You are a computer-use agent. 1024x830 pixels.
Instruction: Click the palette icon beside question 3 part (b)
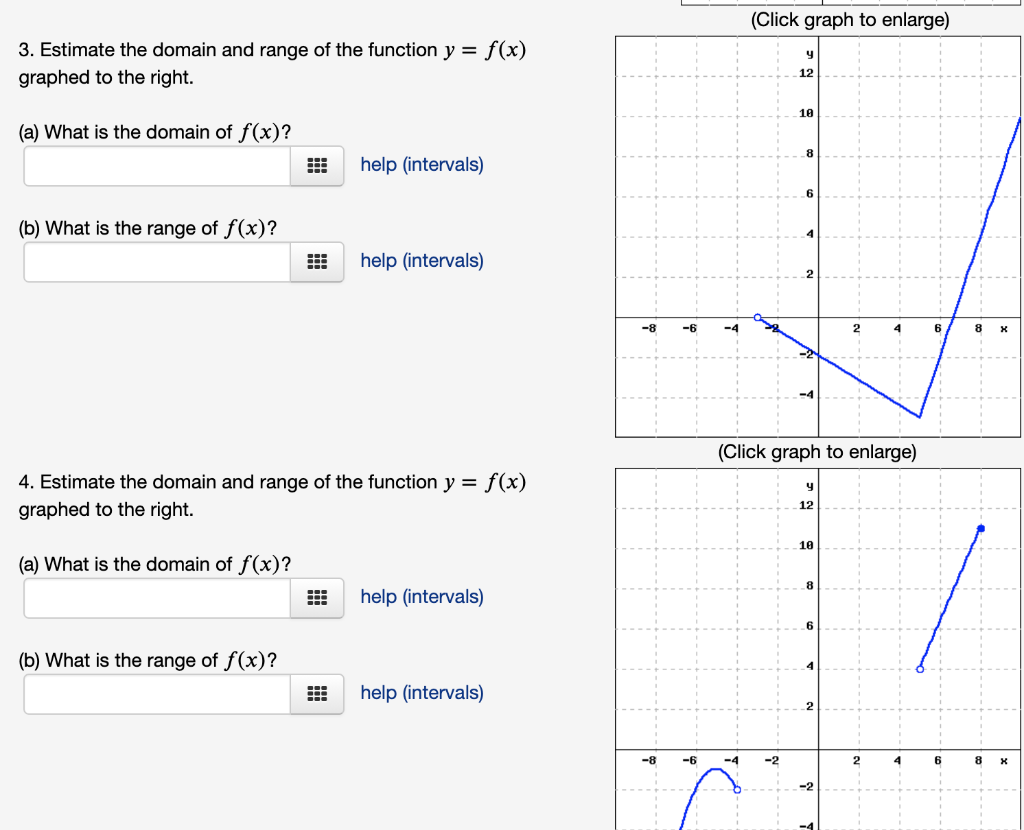(317, 262)
